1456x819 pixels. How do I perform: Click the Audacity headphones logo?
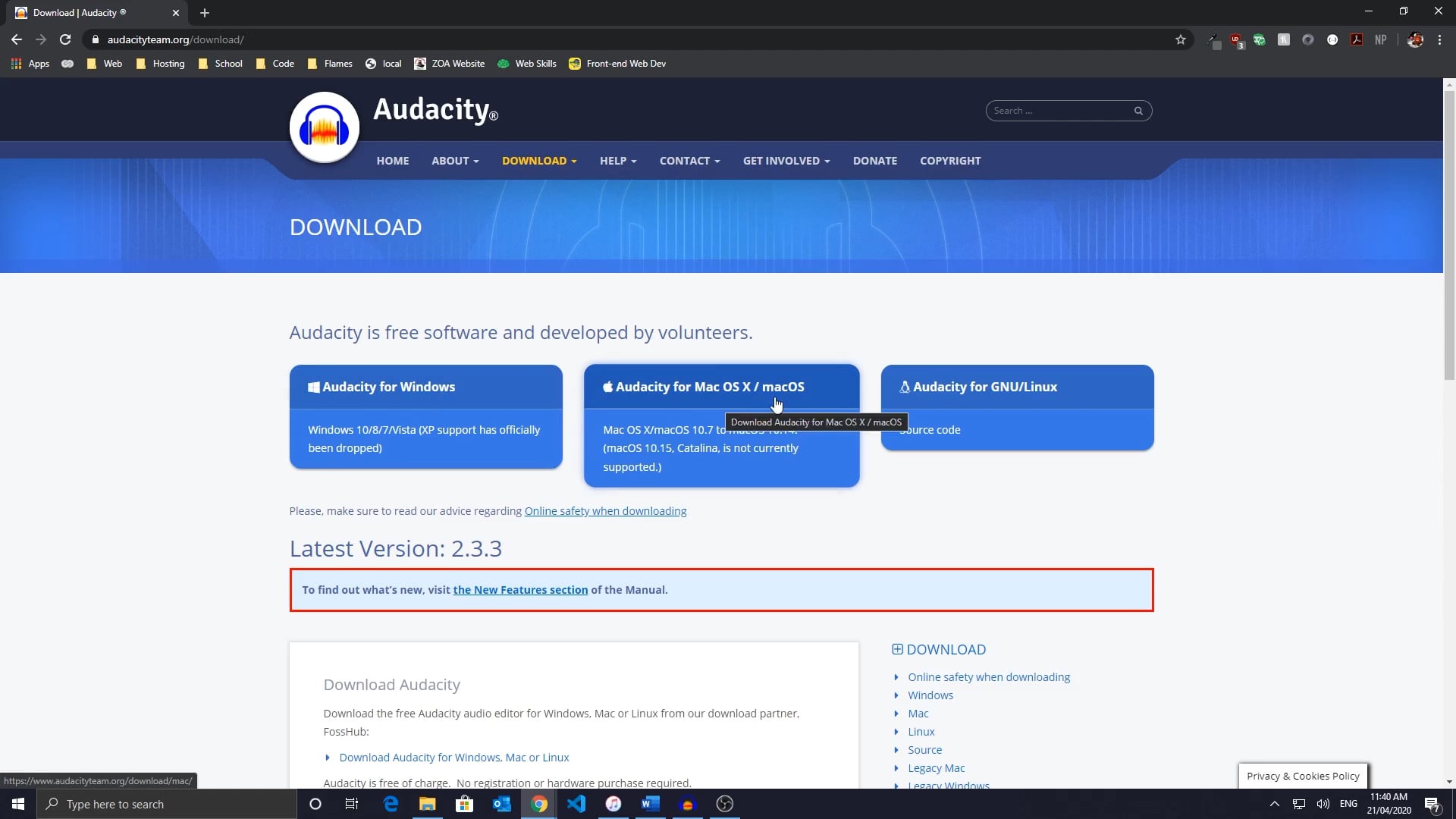coord(325,127)
